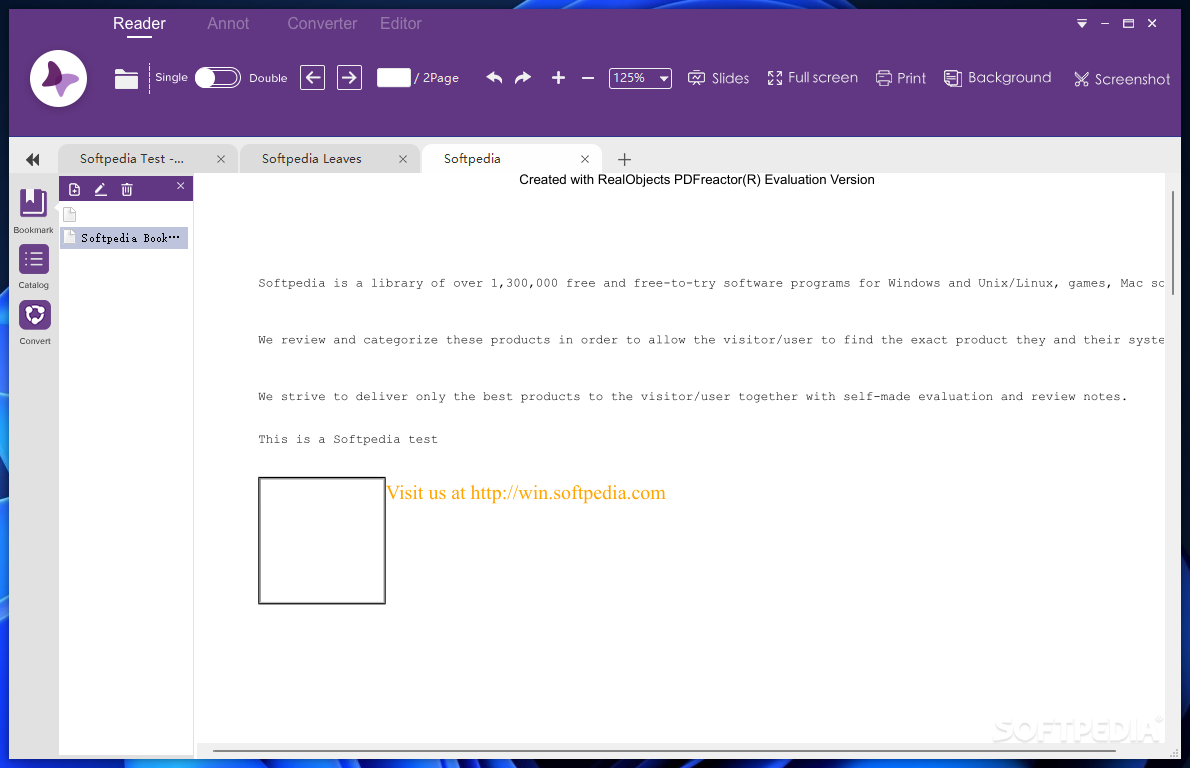Switch to the Reader tab

point(139,24)
